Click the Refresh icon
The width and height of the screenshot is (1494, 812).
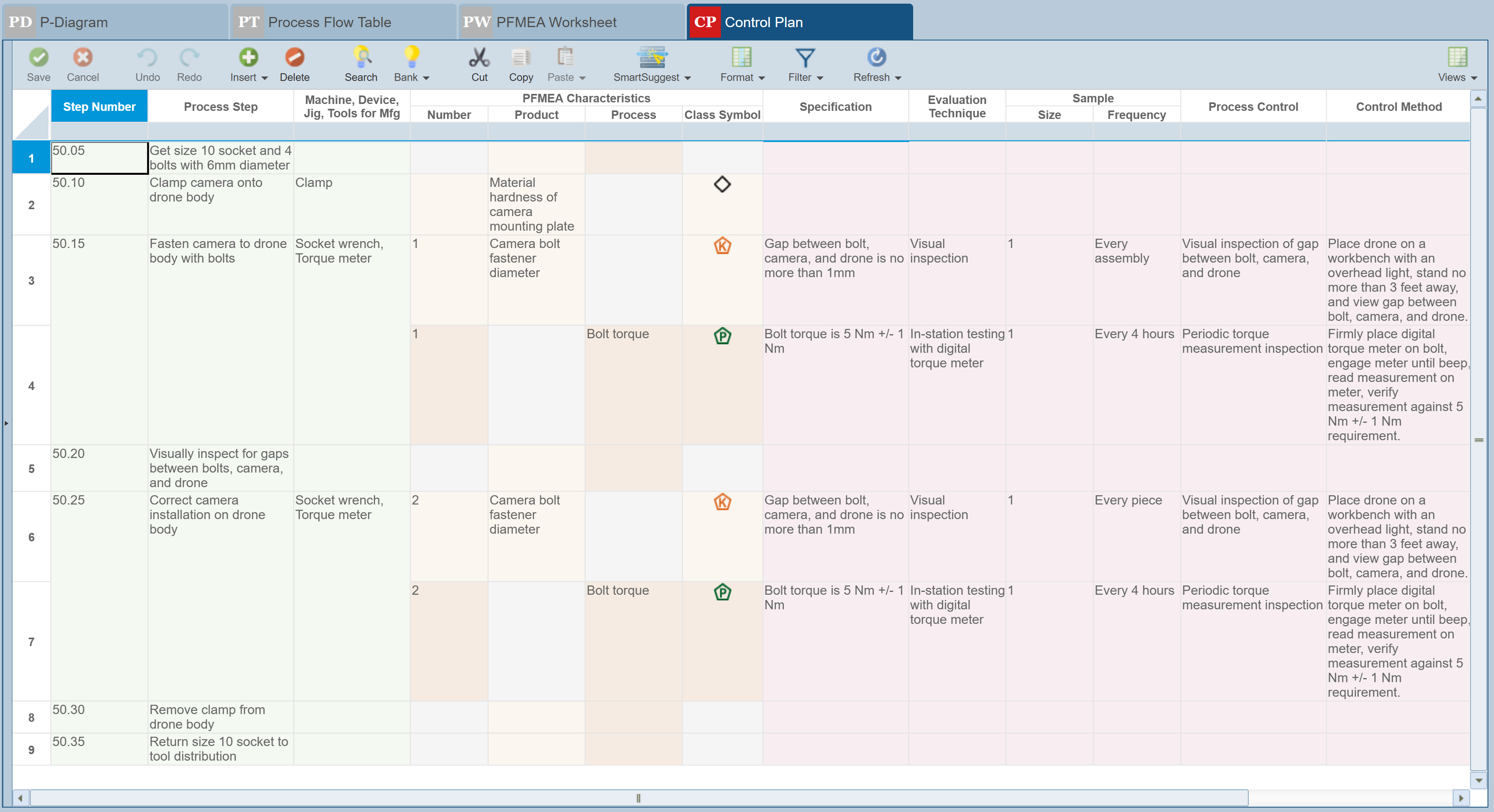pyautogui.click(x=876, y=57)
